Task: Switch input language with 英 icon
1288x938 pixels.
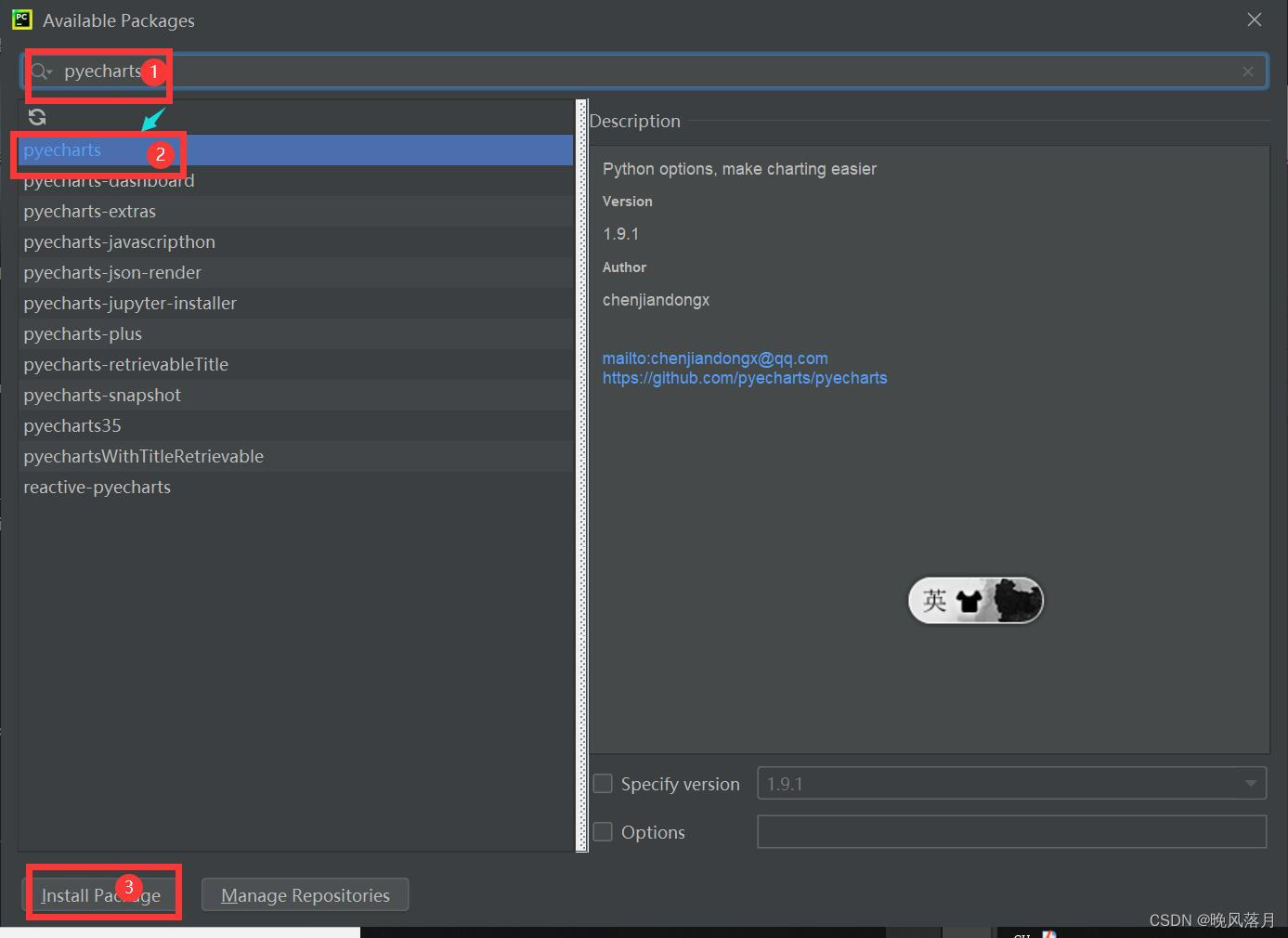Action: [x=934, y=601]
